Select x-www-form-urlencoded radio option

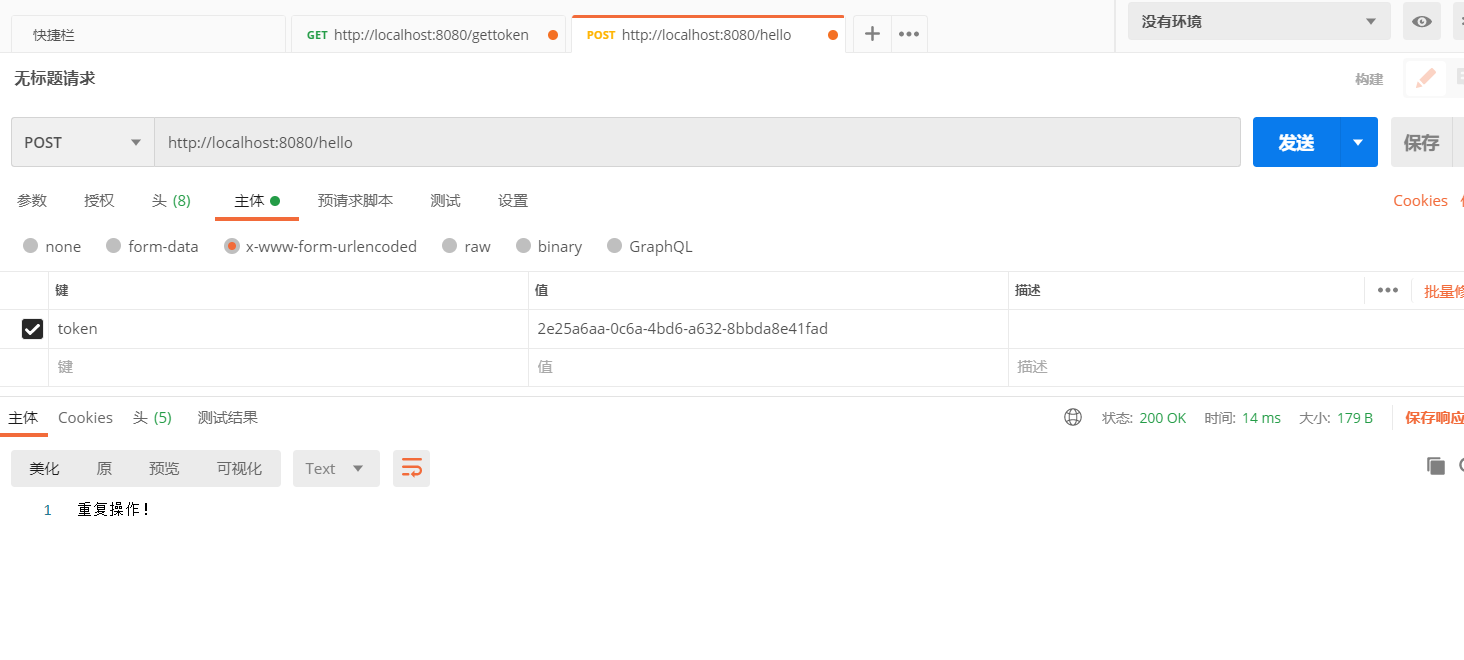[232, 245]
